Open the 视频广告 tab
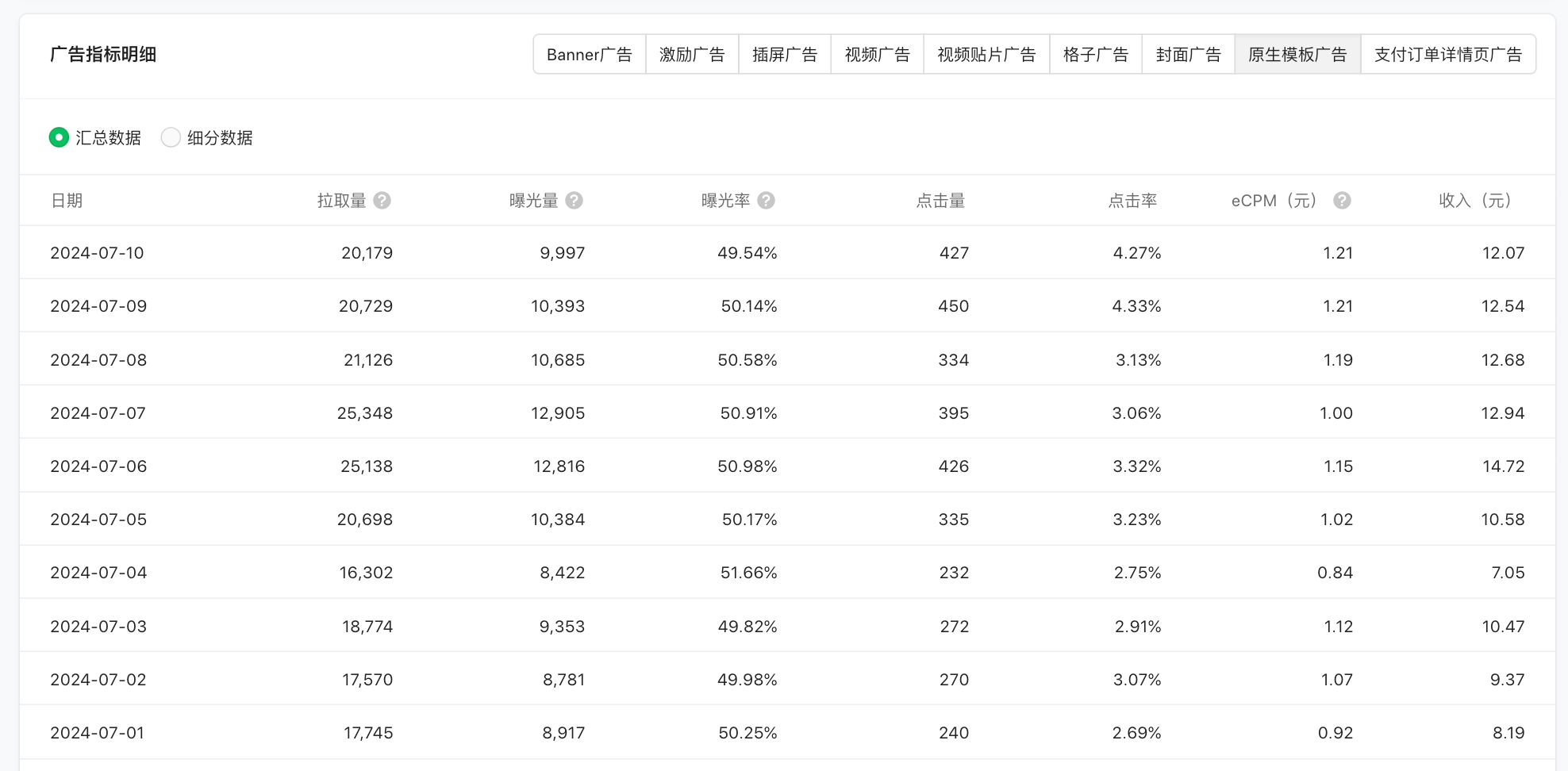 pyautogui.click(x=877, y=54)
